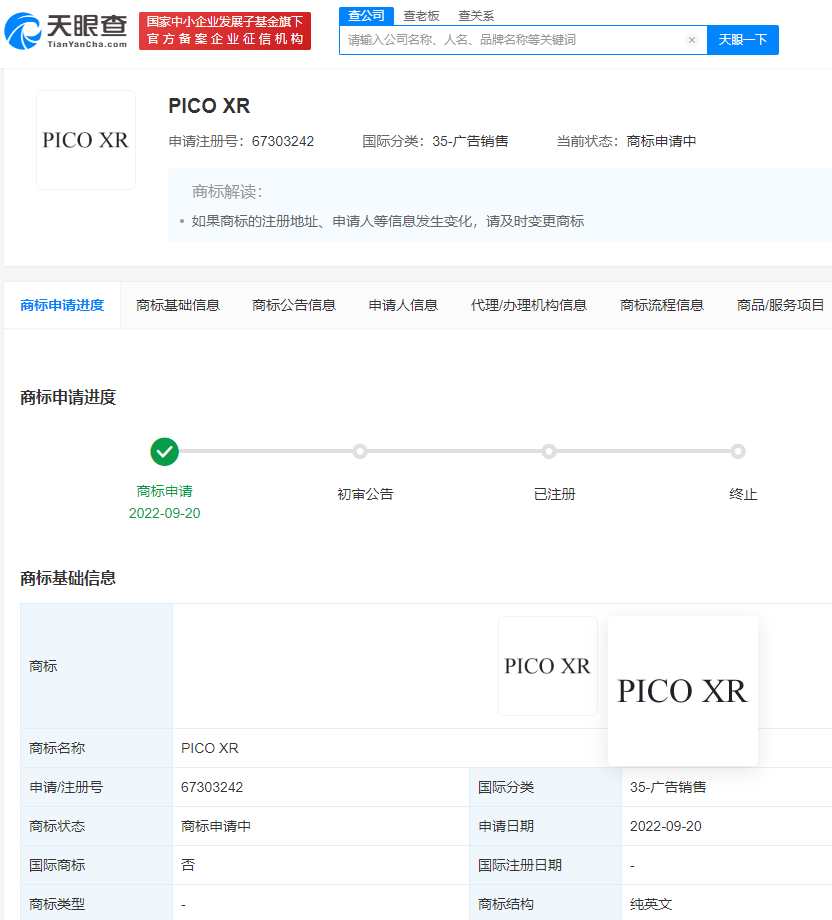Click the small PICO XR trademark thumbnail

tap(548, 665)
